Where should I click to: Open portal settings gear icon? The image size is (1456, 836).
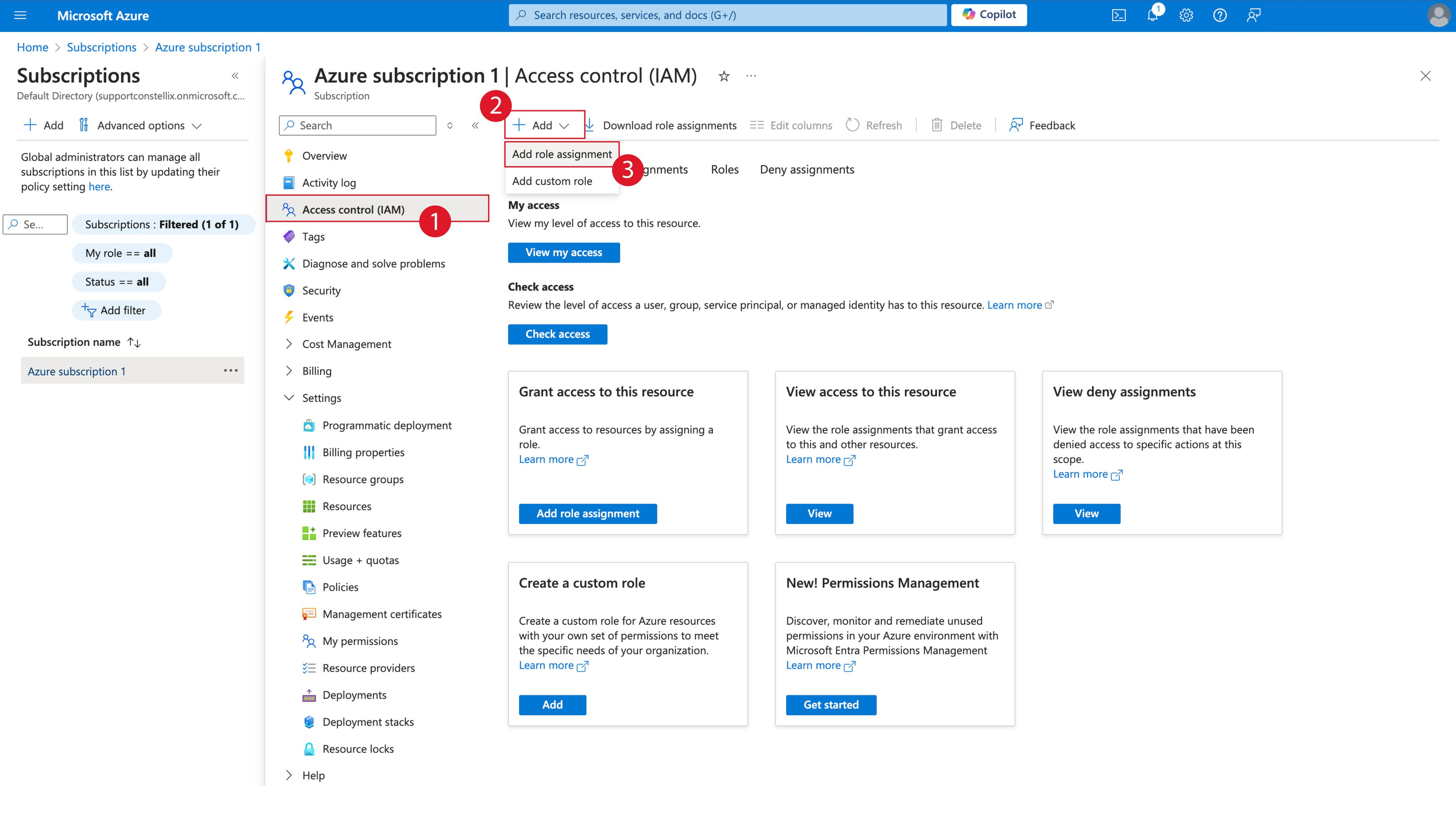pyautogui.click(x=1186, y=16)
